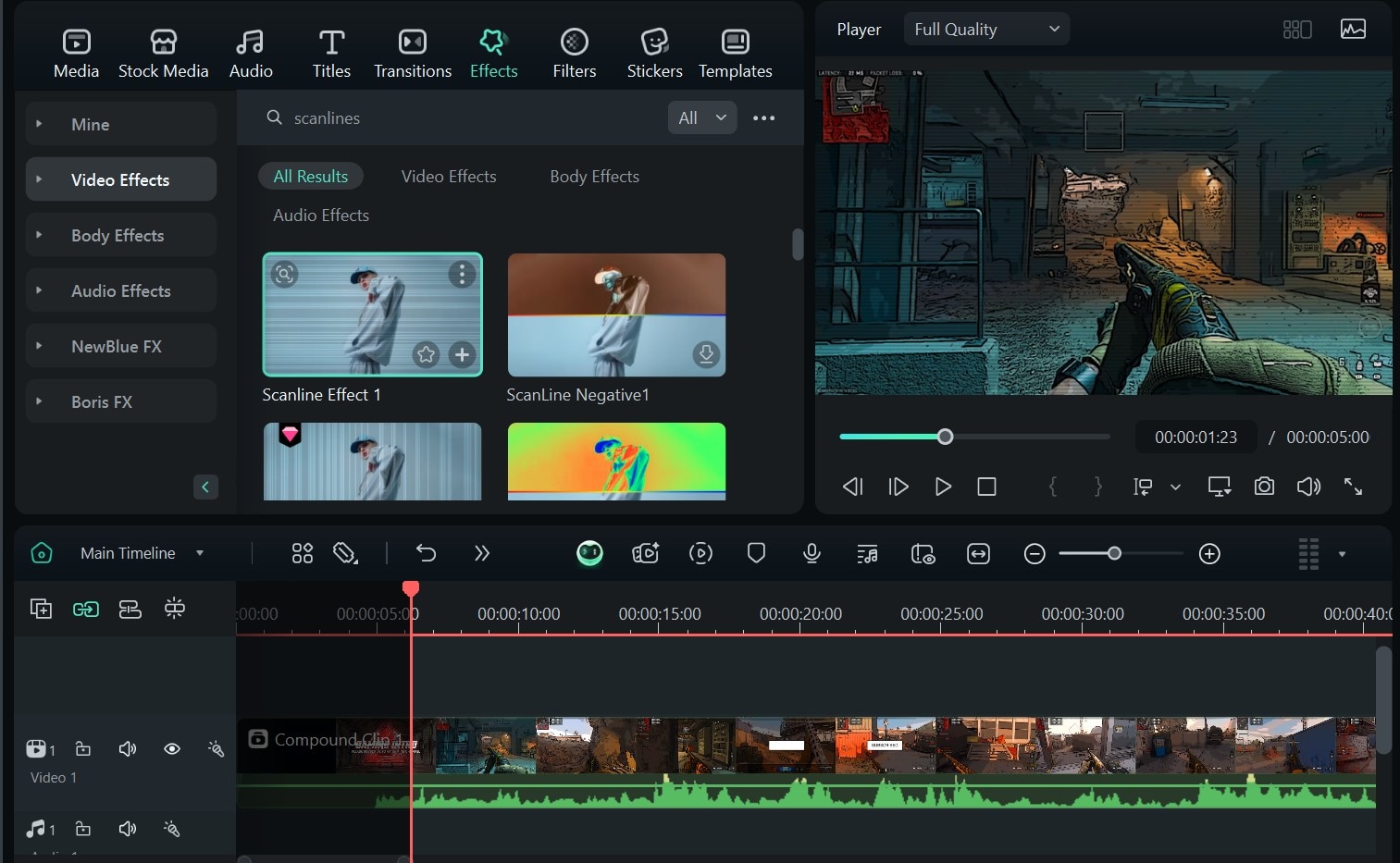
Task: Filter results by Body Effects
Action: 594,176
